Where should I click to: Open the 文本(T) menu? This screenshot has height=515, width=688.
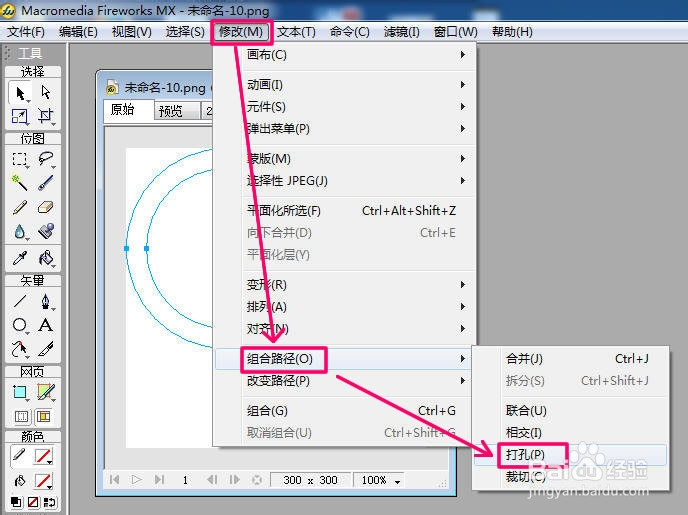[x=296, y=32]
